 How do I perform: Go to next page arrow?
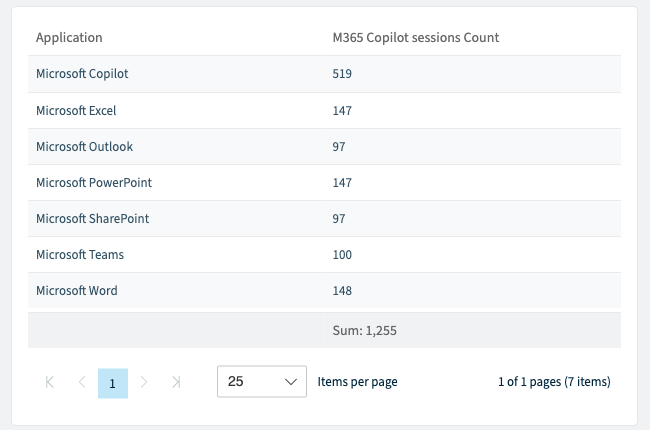(x=144, y=382)
